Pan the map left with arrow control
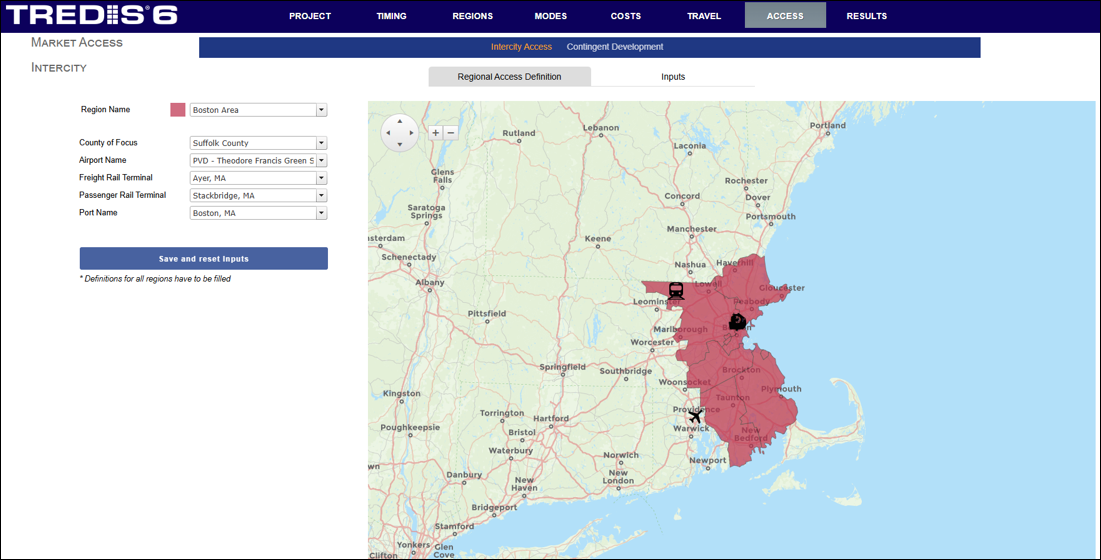 click(x=388, y=133)
